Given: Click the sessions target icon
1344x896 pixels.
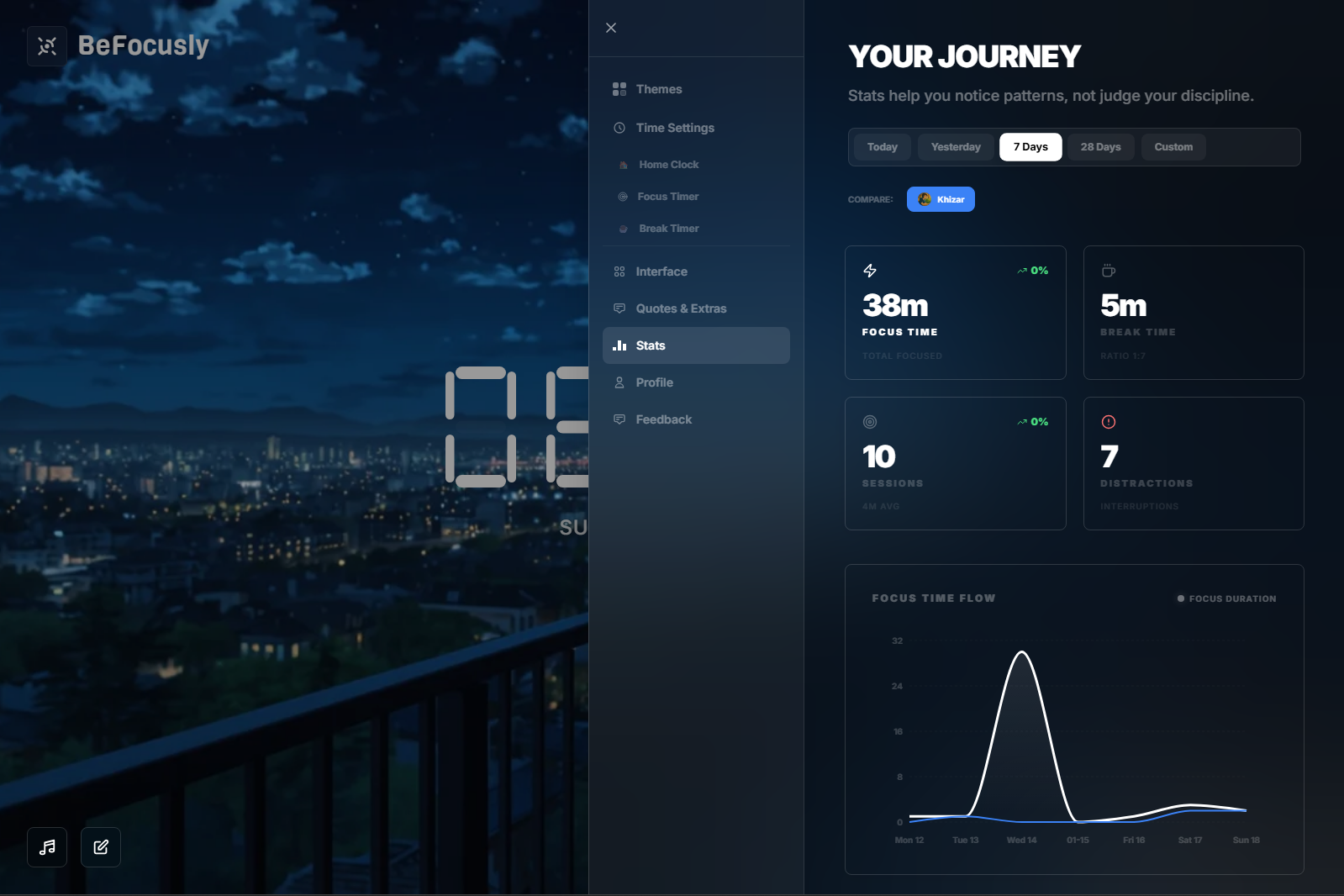Looking at the screenshot, I should tap(870, 422).
